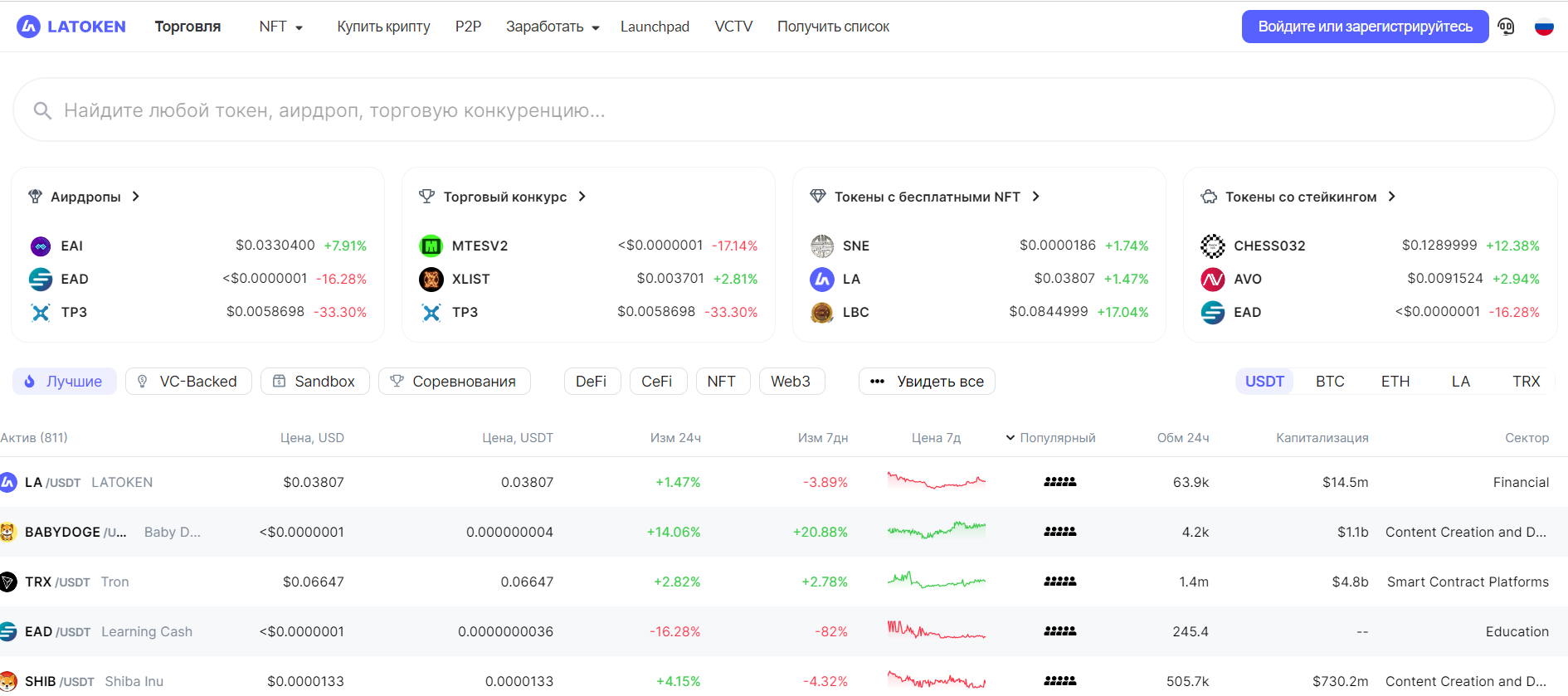Viewport: 1568px width, 696px height.
Task: Open the CHESS032 token icon
Action: point(1213,246)
